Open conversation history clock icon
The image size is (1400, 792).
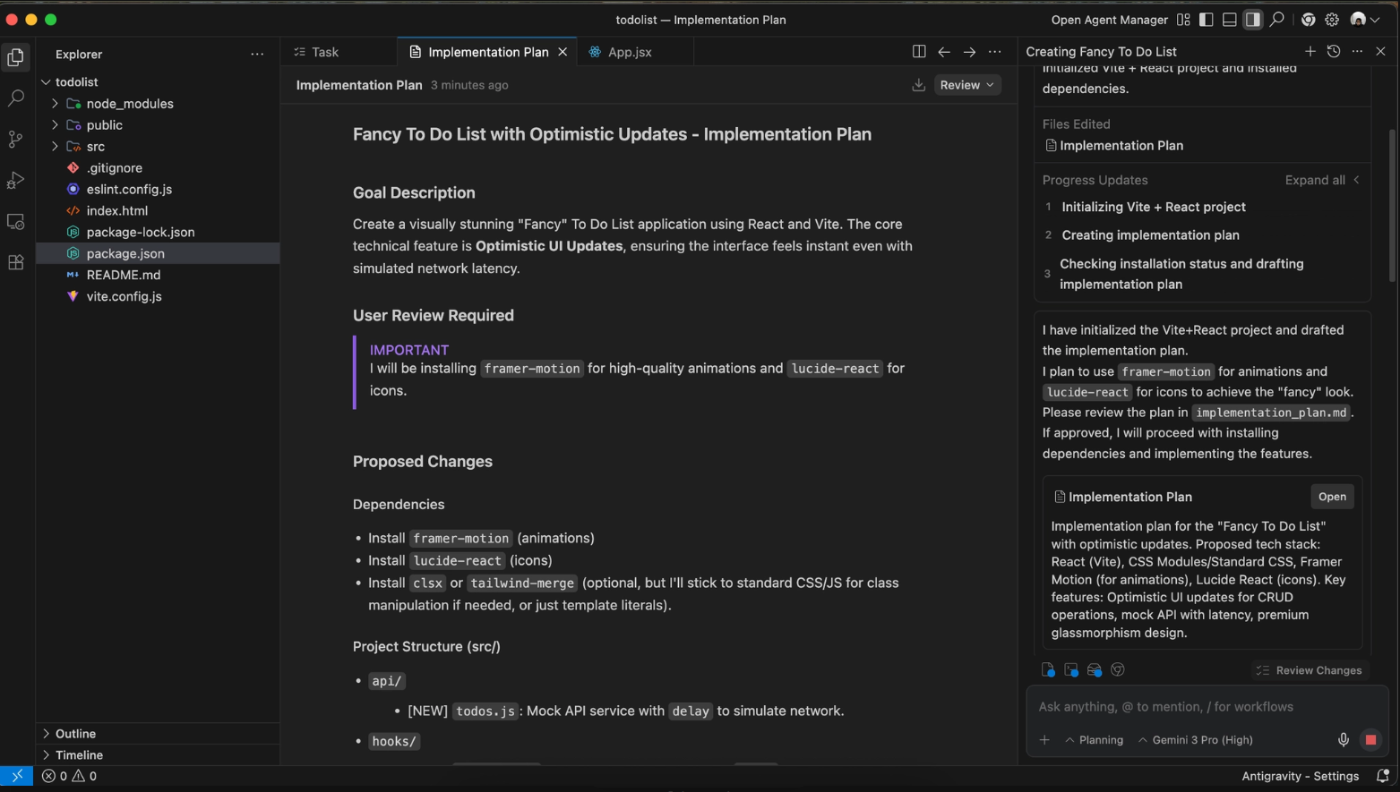tap(1333, 51)
